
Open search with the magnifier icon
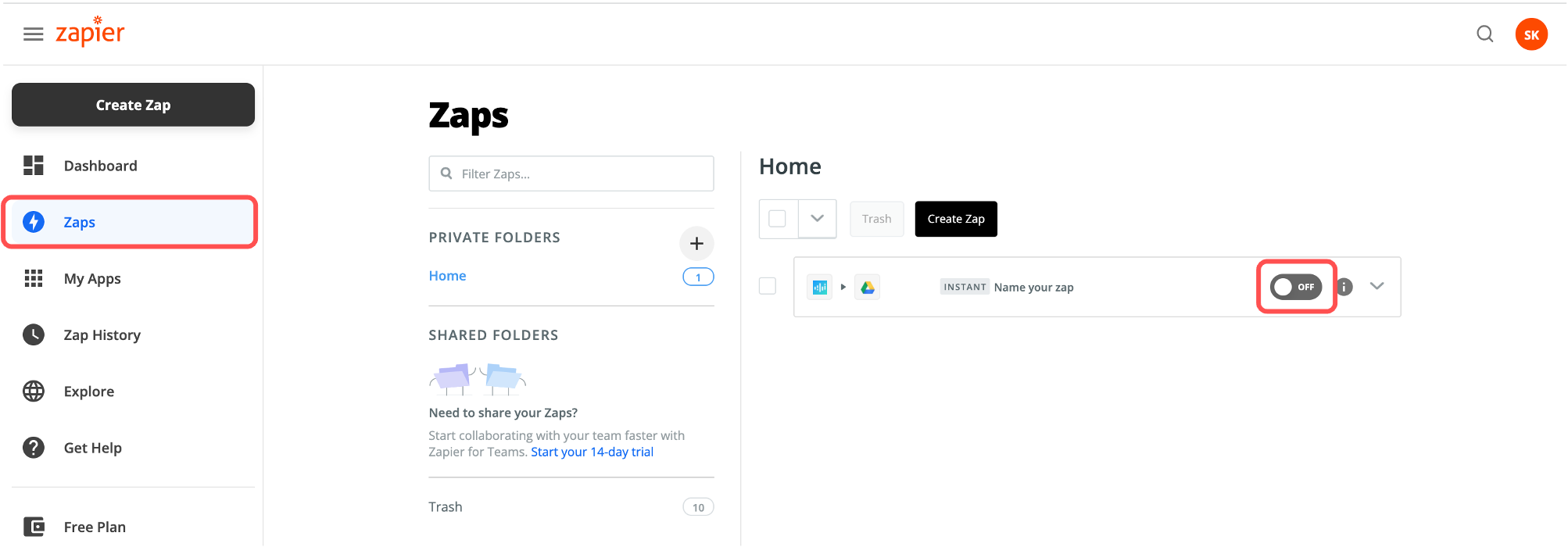pyautogui.click(x=1484, y=34)
